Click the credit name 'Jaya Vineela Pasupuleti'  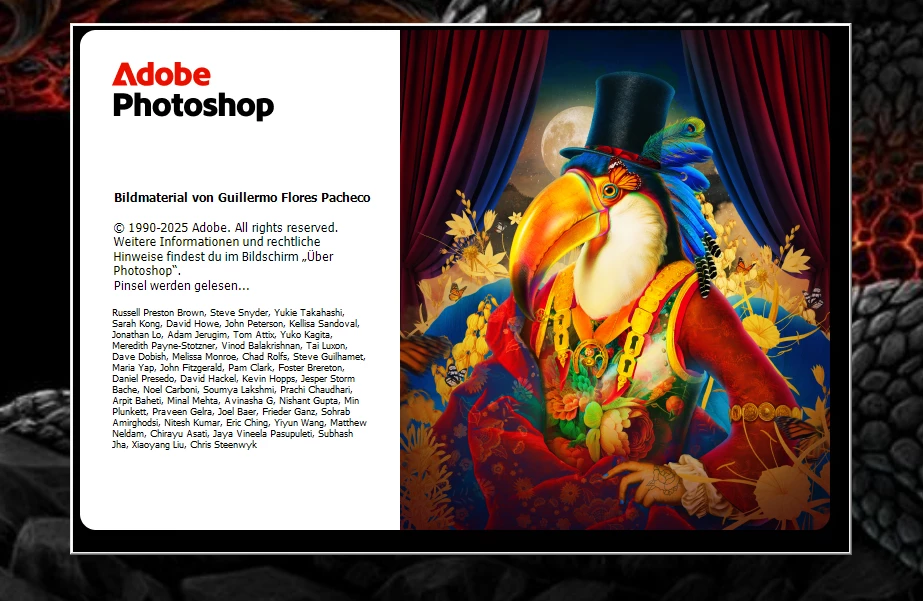coord(262,434)
